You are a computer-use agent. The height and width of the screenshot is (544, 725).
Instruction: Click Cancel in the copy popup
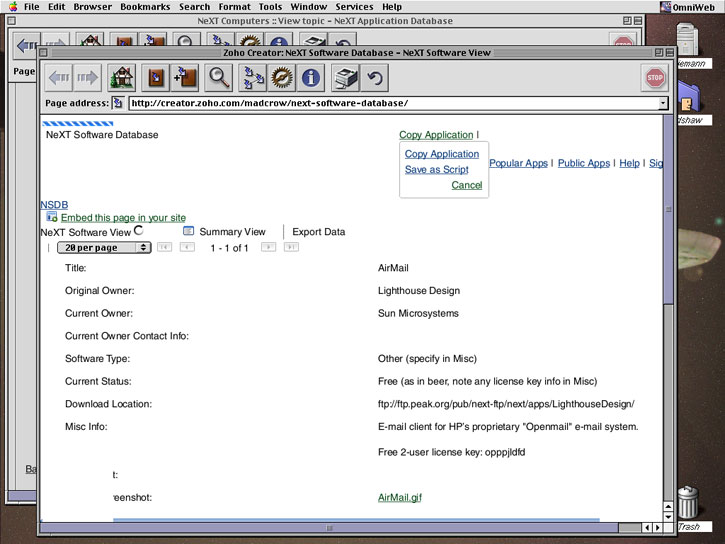pos(466,185)
